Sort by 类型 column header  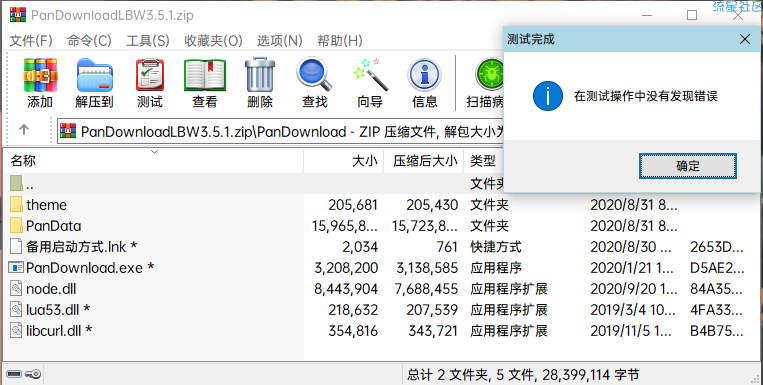(x=483, y=161)
